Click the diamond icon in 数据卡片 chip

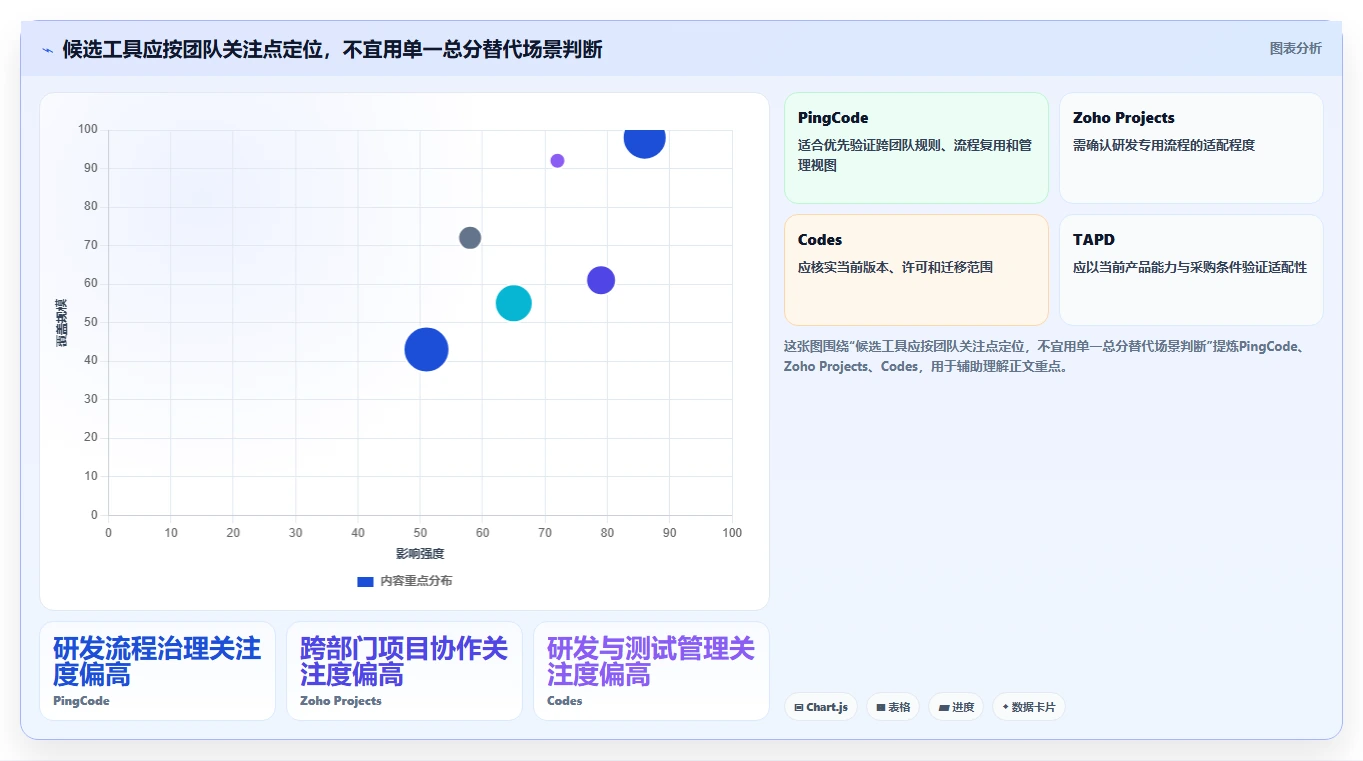[1005, 707]
